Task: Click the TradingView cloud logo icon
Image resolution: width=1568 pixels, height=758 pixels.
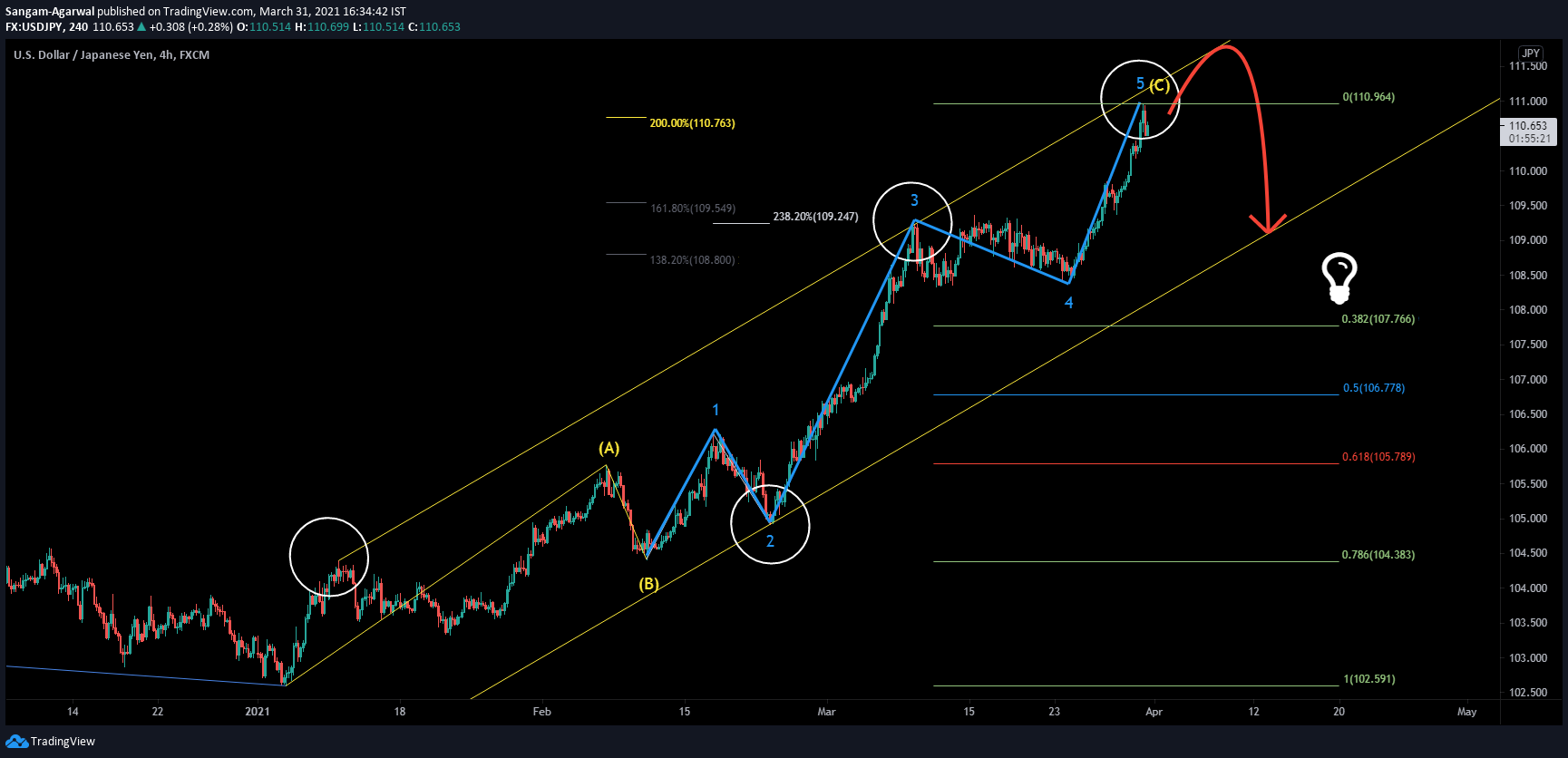Action: click(x=16, y=742)
